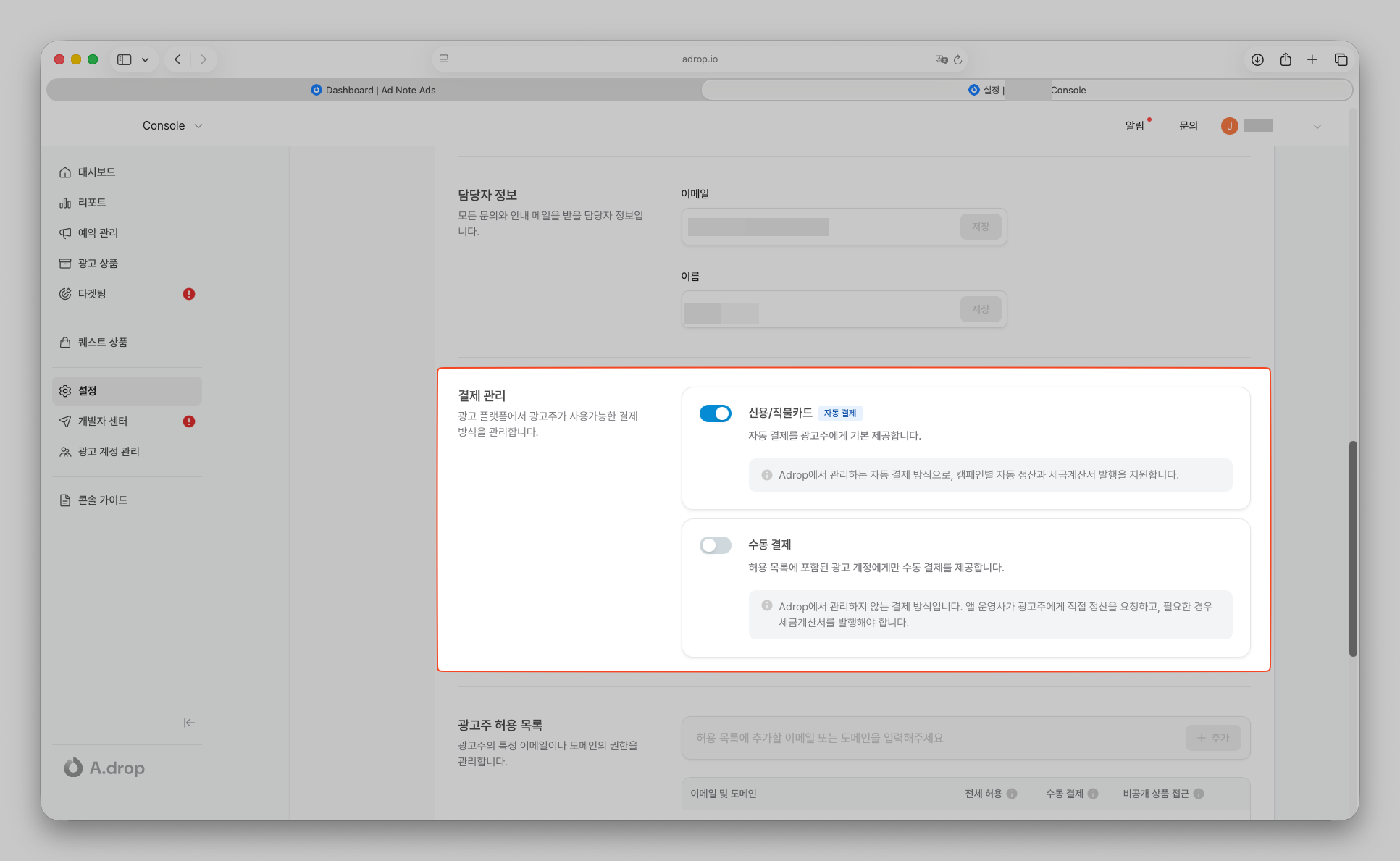
Task: Open 광고 계정 관리 menu item
Action: click(x=109, y=452)
